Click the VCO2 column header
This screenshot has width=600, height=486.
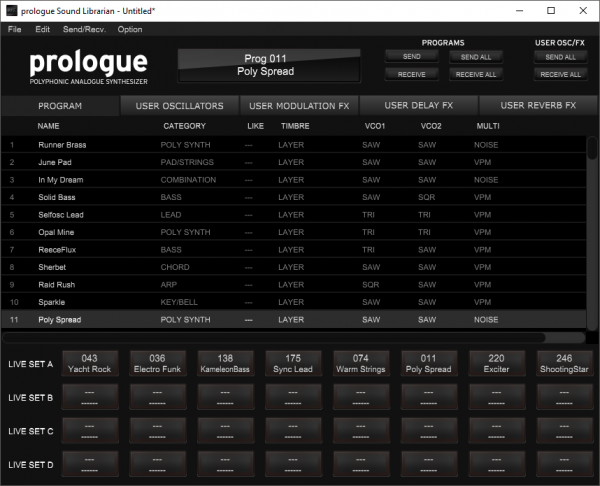coord(431,126)
